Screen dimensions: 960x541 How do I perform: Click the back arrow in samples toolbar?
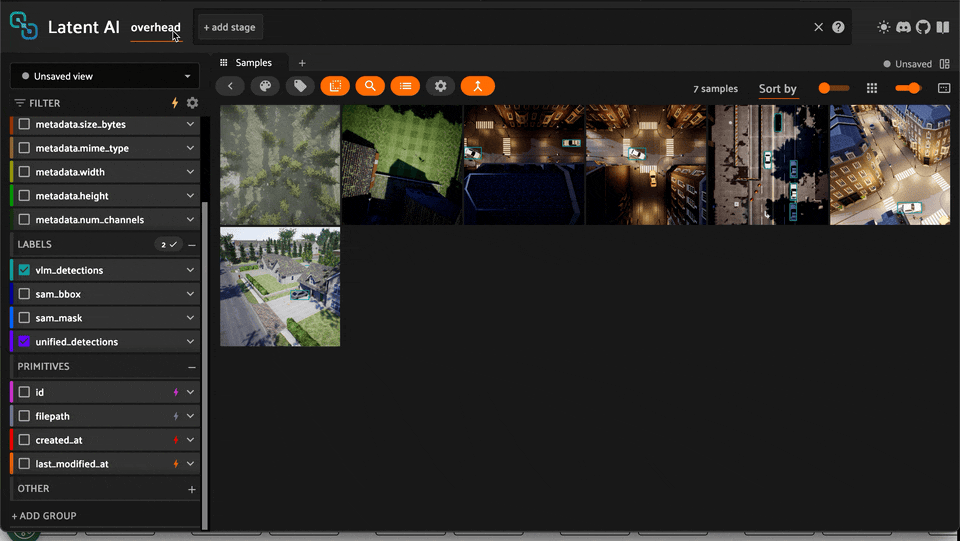pos(230,86)
